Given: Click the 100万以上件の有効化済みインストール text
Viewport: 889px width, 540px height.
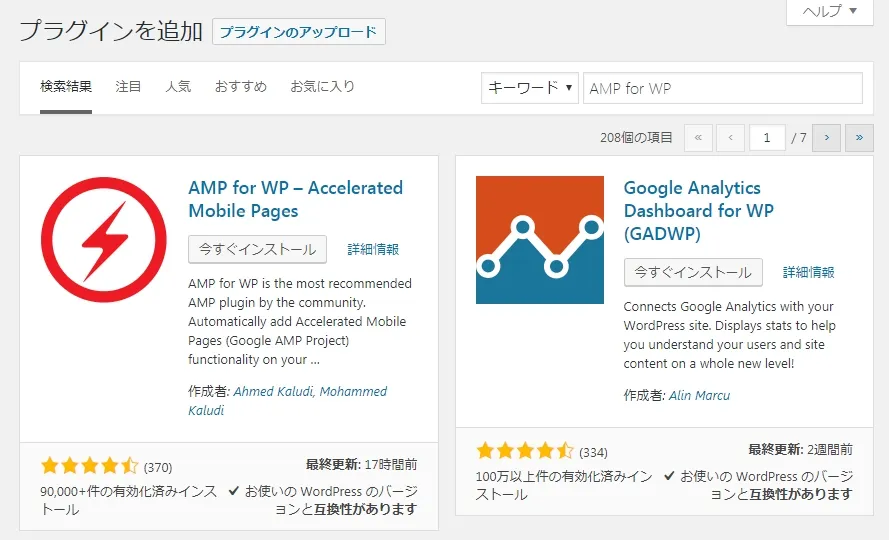Looking at the screenshot, I should point(564,485).
